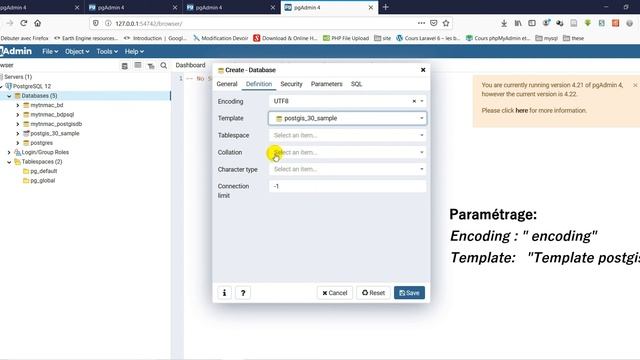Collapse the Tablespaces (2) node
The image size is (640, 360).
(x=9, y=162)
